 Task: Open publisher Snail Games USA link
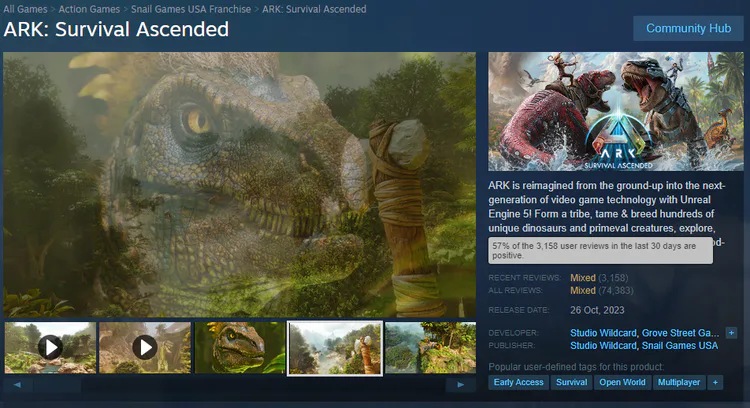pyautogui.click(x=680, y=345)
